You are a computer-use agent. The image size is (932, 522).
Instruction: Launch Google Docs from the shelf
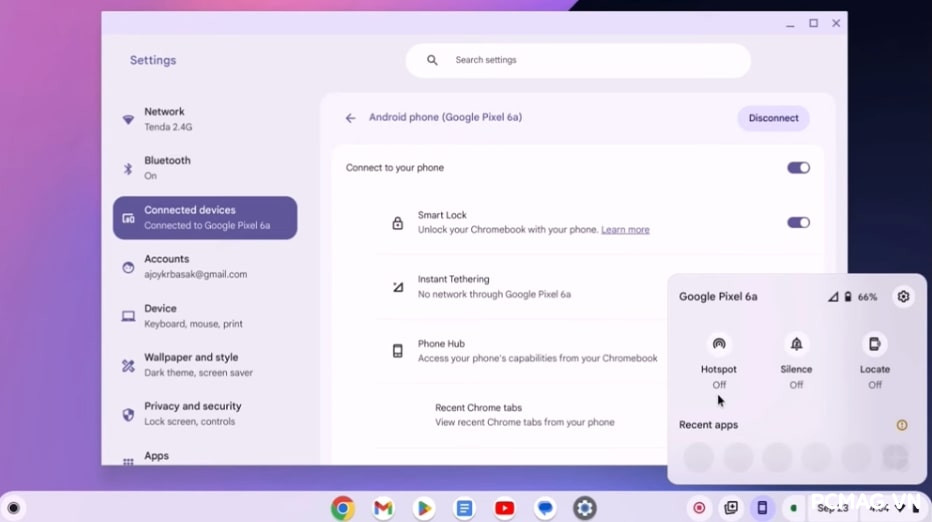[x=464, y=508]
